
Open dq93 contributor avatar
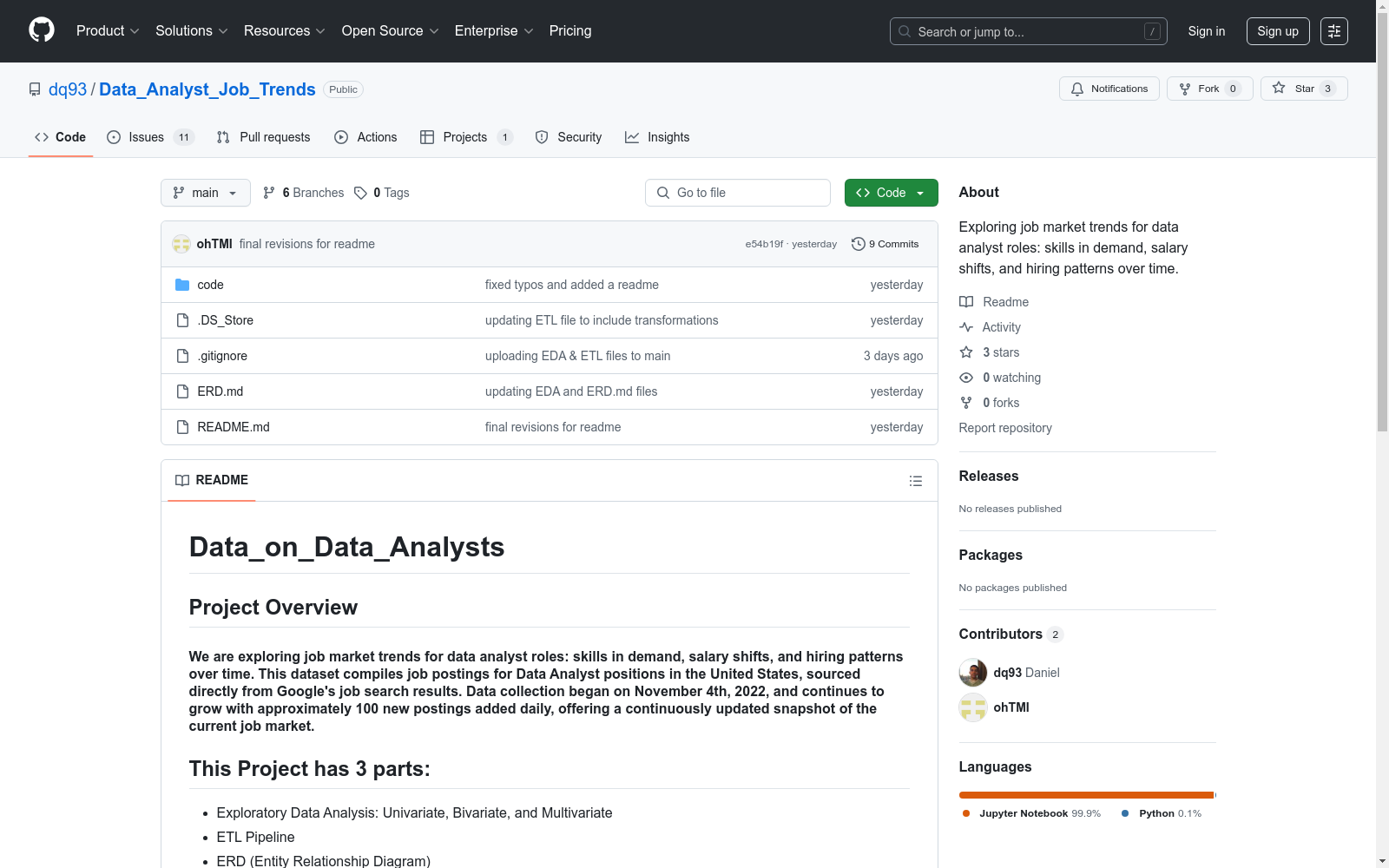click(973, 673)
